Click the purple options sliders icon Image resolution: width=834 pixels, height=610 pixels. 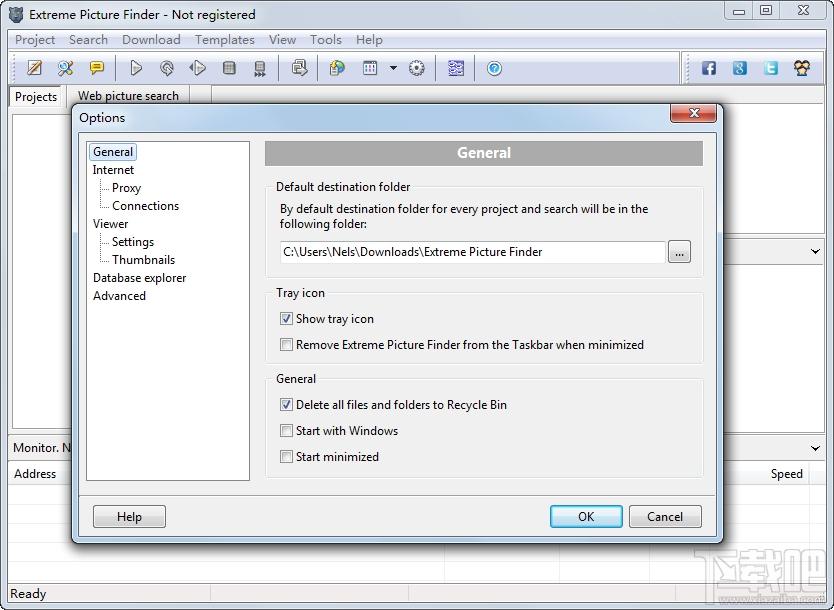456,68
